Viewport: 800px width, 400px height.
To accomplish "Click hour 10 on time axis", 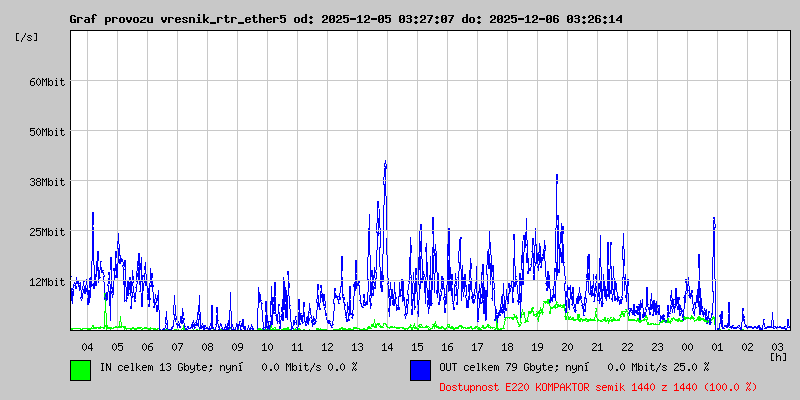I will pyautogui.click(x=267, y=346).
